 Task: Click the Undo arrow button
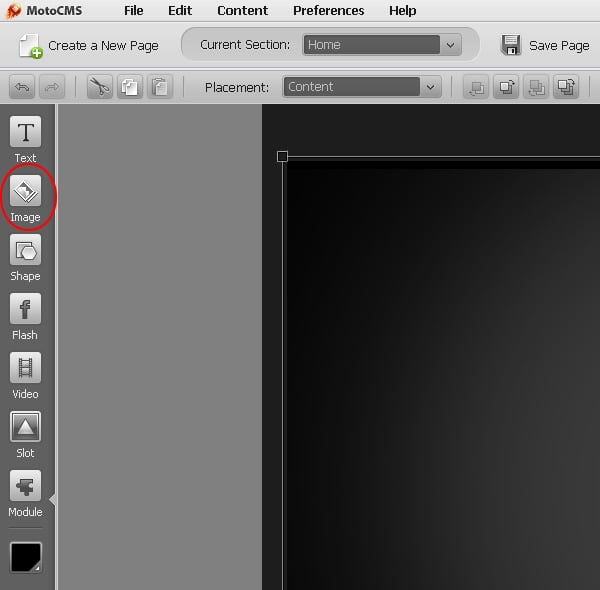tap(21, 87)
